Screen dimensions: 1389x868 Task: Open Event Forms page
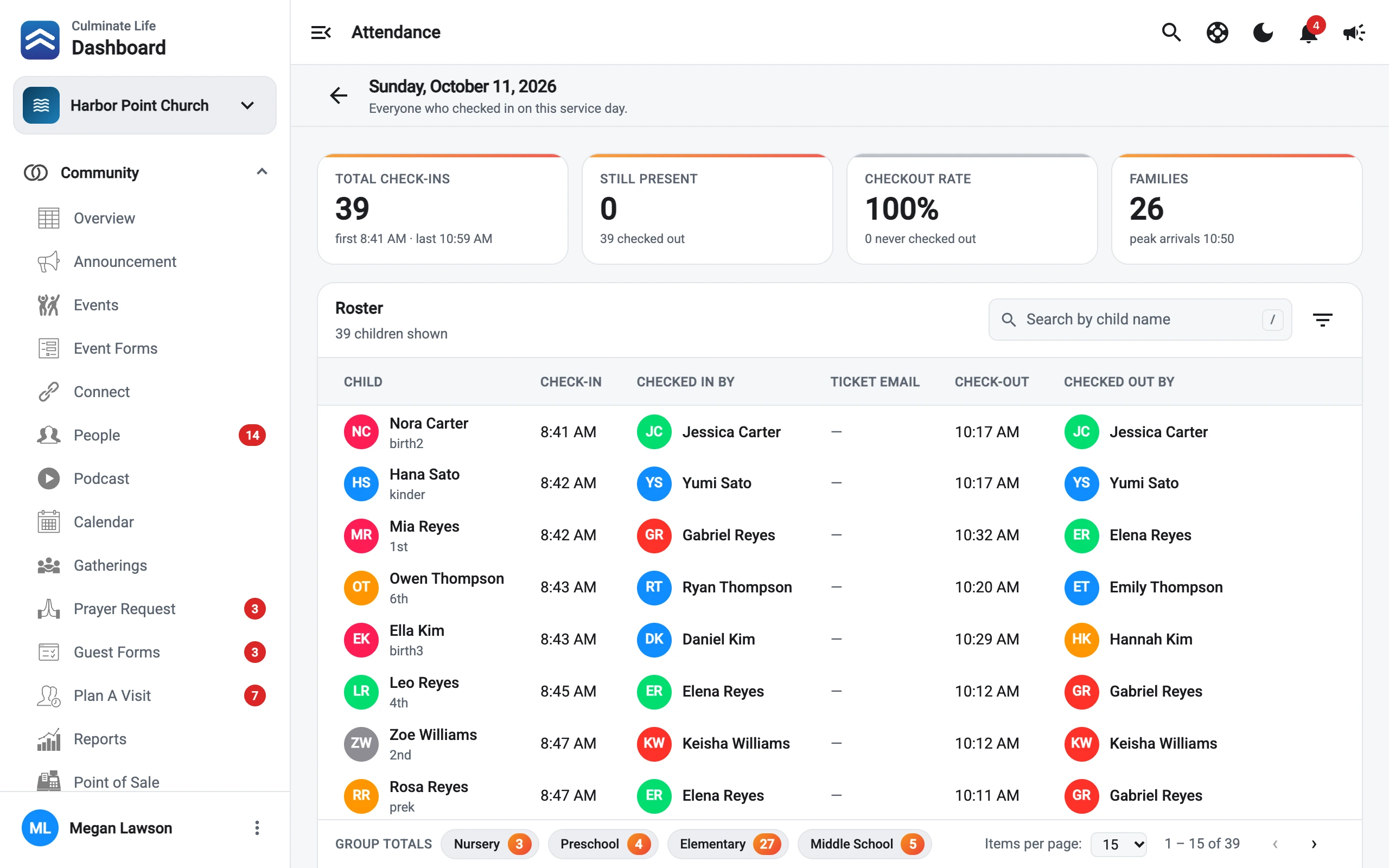coord(145,348)
